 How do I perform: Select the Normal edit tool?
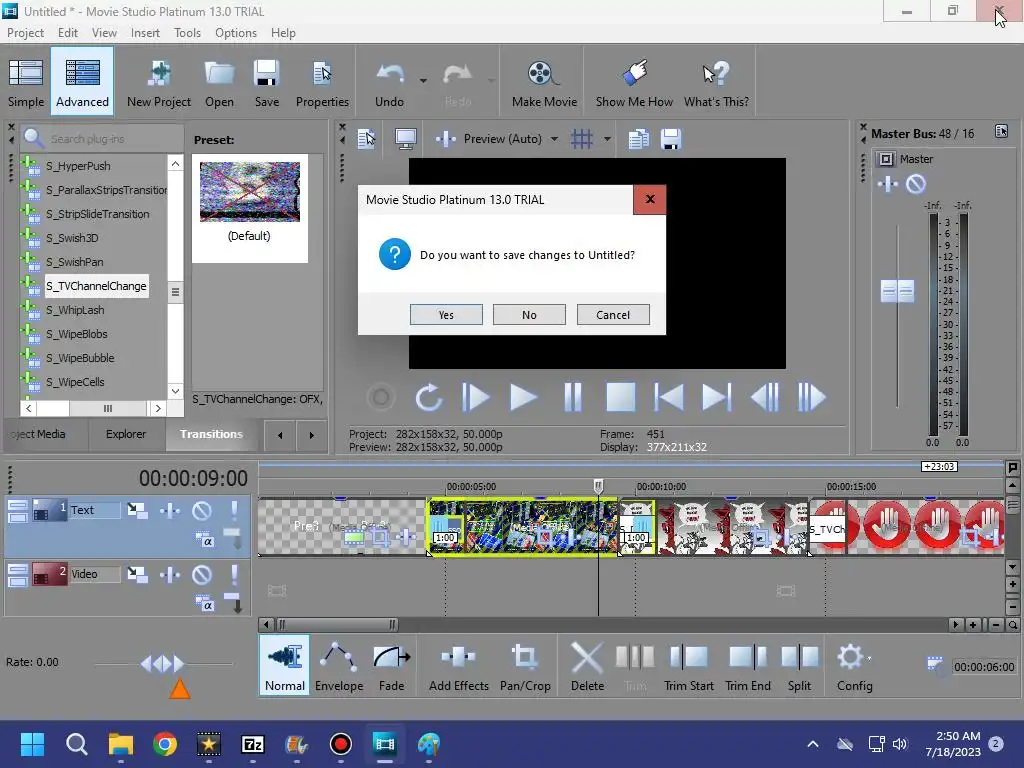click(x=284, y=666)
